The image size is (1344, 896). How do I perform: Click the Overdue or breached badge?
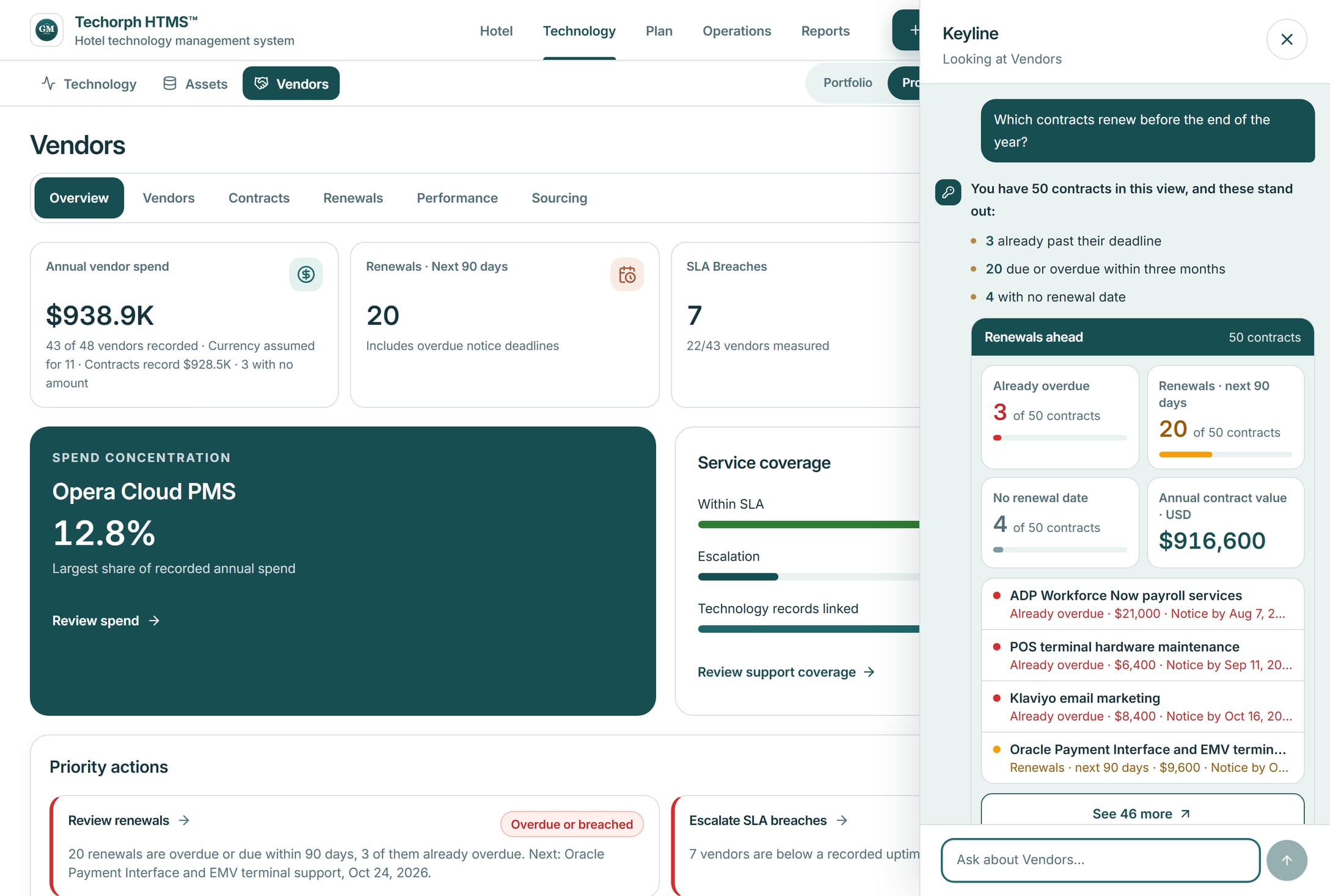(x=572, y=824)
